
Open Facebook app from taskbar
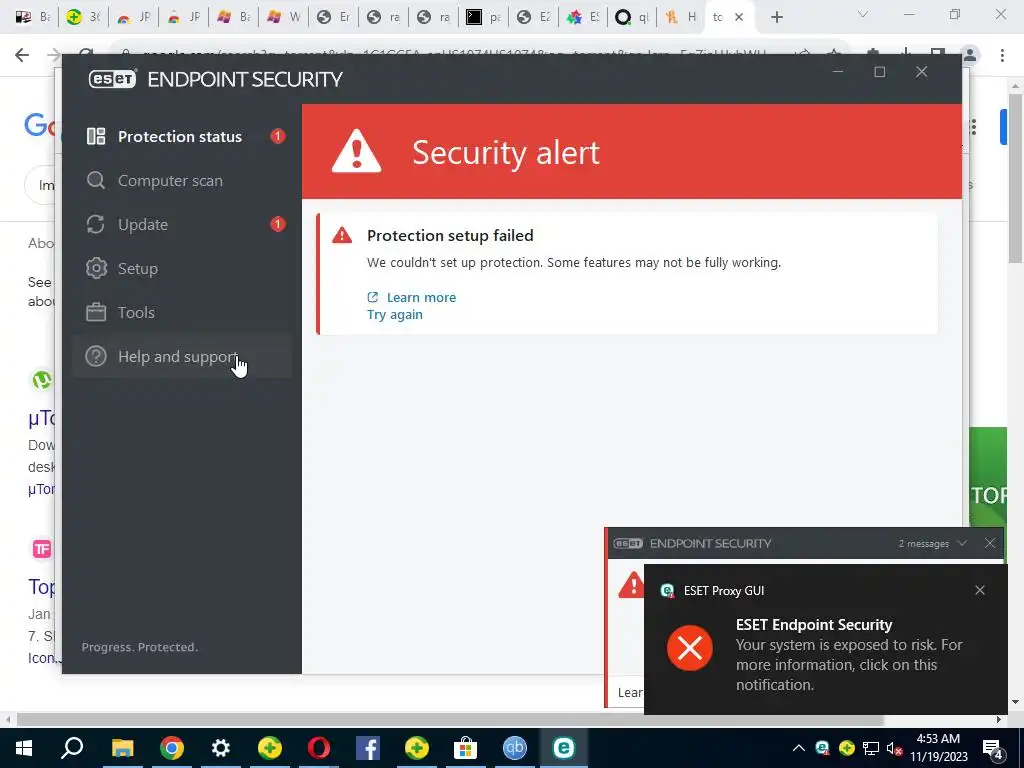368,748
